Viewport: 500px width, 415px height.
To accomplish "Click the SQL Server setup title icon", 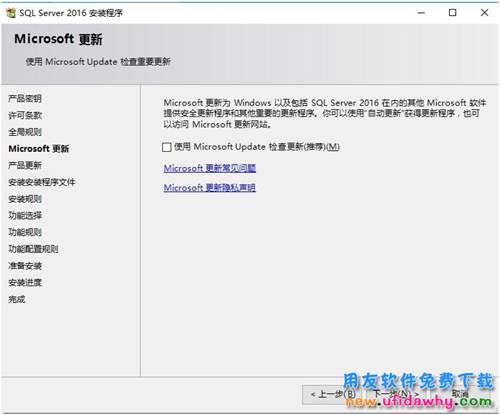I will click(x=11, y=13).
